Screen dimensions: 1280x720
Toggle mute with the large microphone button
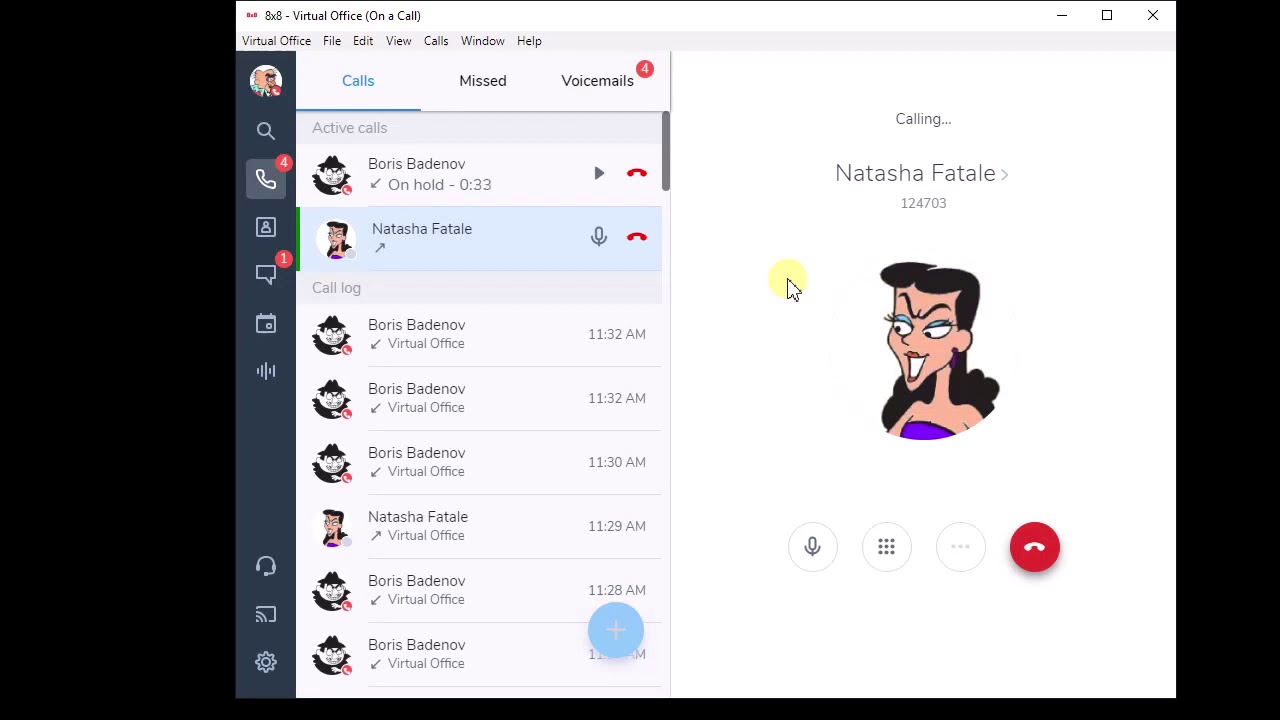pyautogui.click(x=812, y=547)
